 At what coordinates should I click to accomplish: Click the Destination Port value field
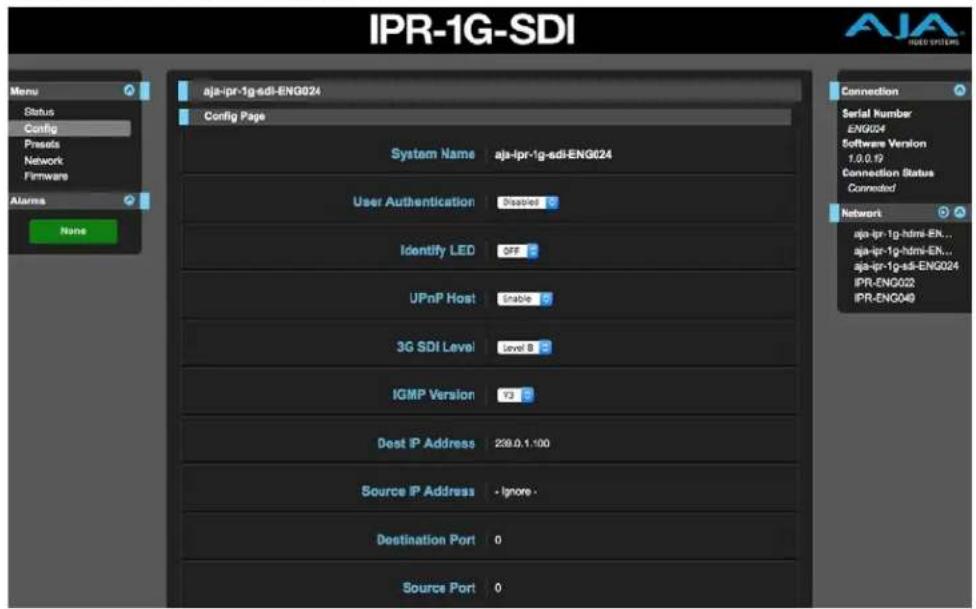pos(498,540)
